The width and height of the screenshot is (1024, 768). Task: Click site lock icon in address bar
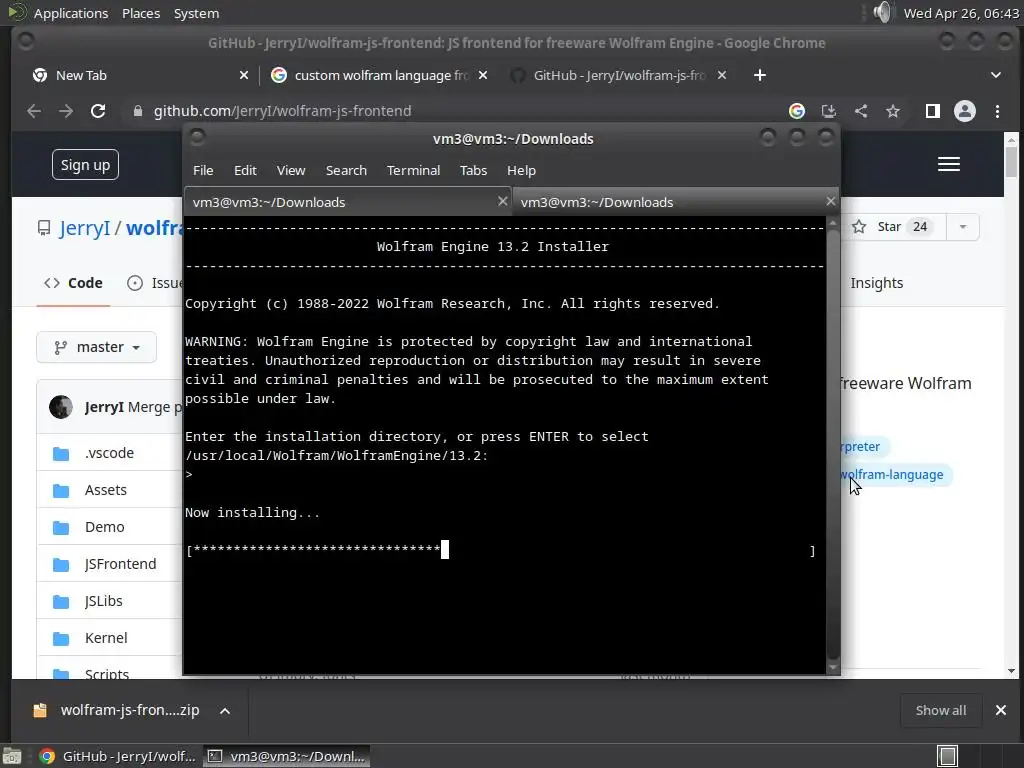pos(137,111)
